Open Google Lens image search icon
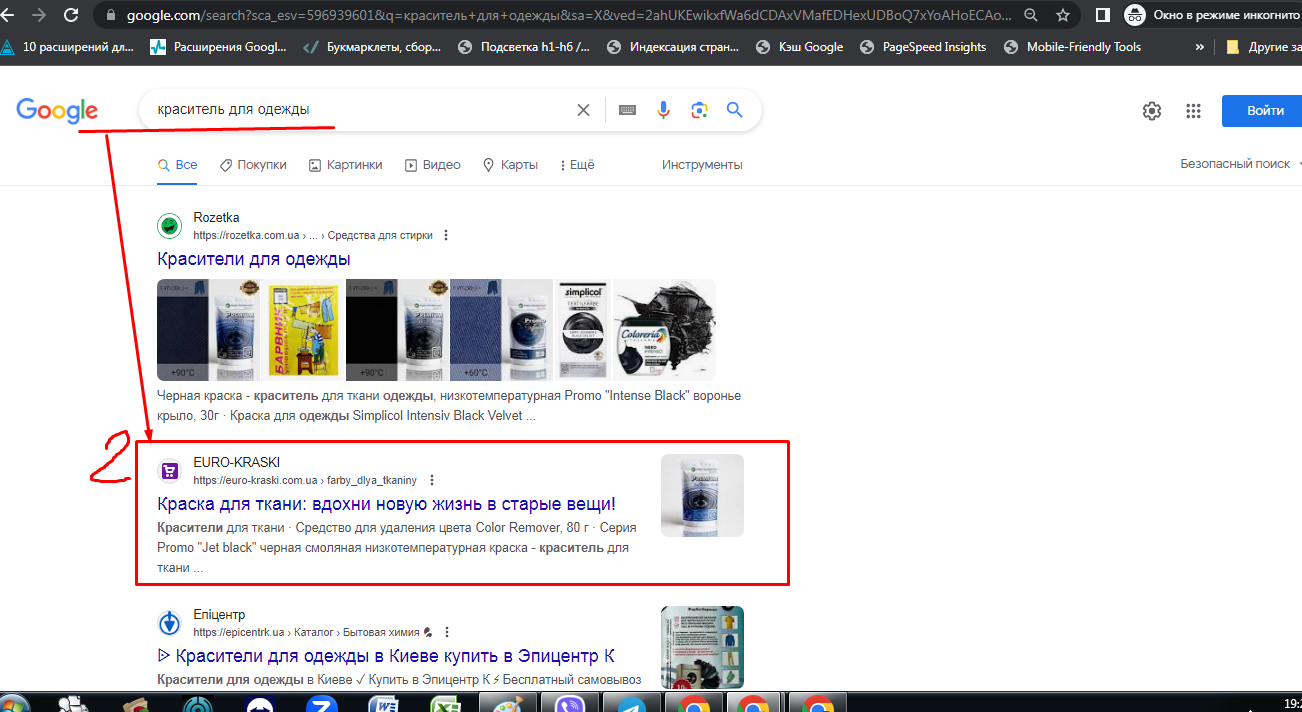1302x712 pixels. click(699, 110)
